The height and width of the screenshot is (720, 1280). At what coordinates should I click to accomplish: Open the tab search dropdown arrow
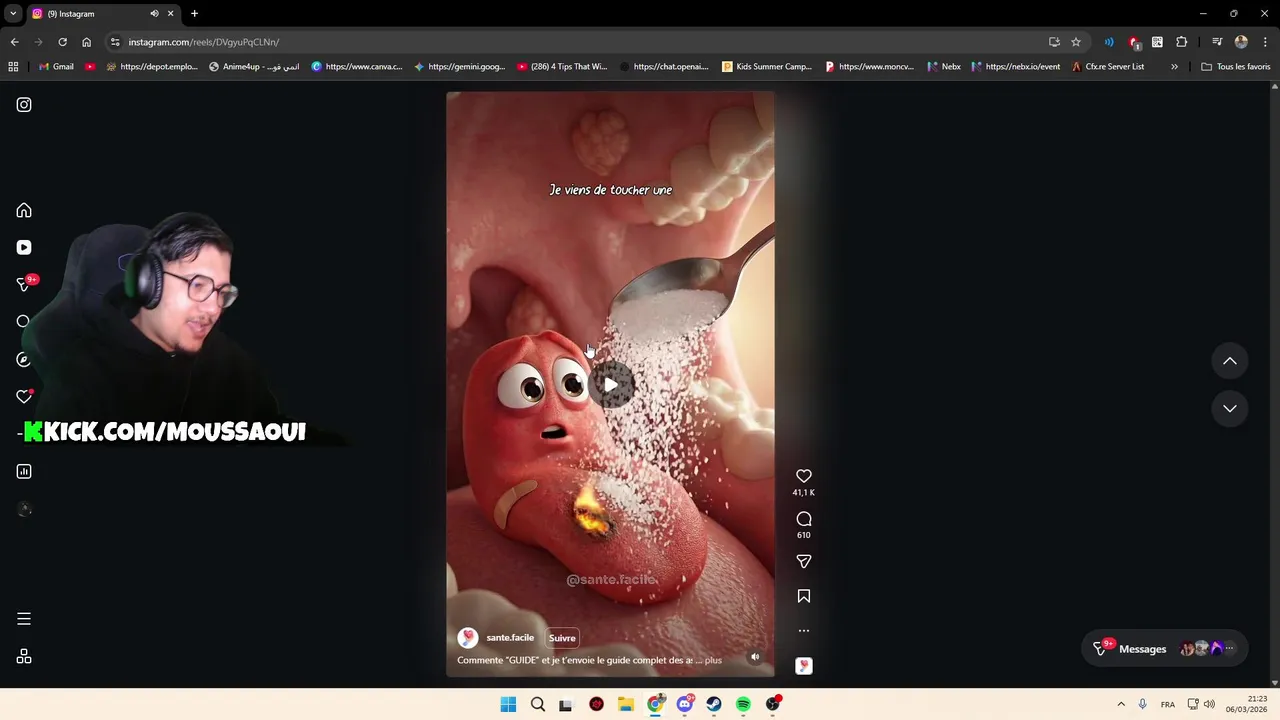tap(13, 14)
